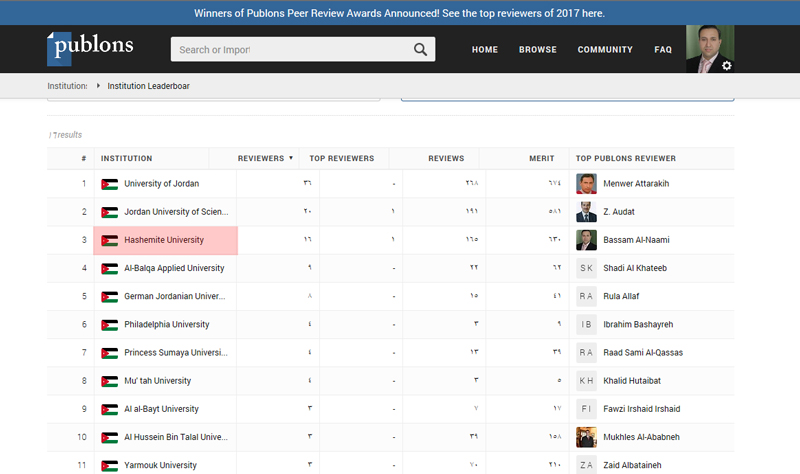Click flag beside Mu'tah University
Image resolution: width=800 pixels, height=474 pixels.
(x=109, y=381)
